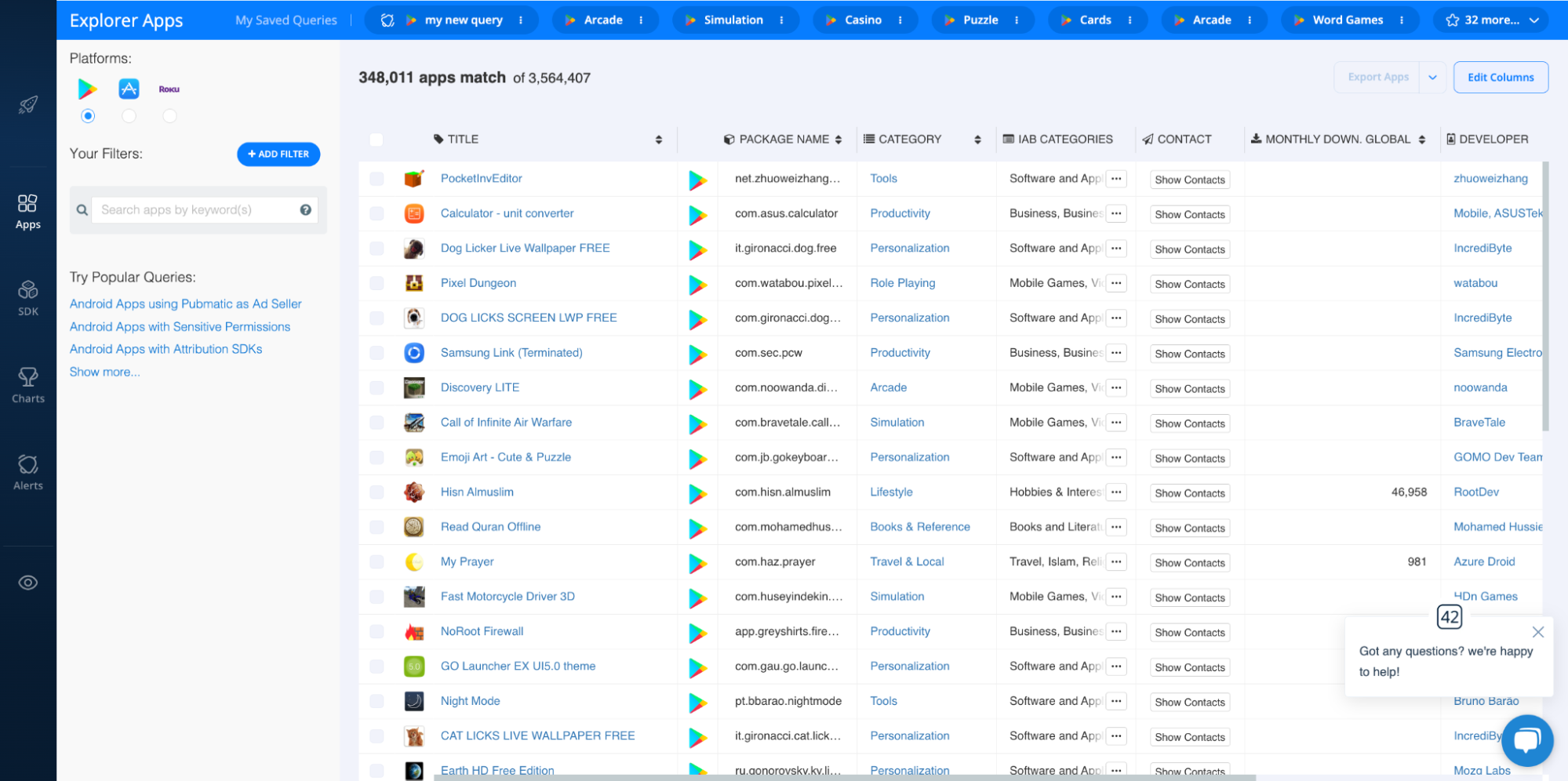Check the box for Pixel Dungeon row
Screen dimensions: 1568x781
pos(377,283)
